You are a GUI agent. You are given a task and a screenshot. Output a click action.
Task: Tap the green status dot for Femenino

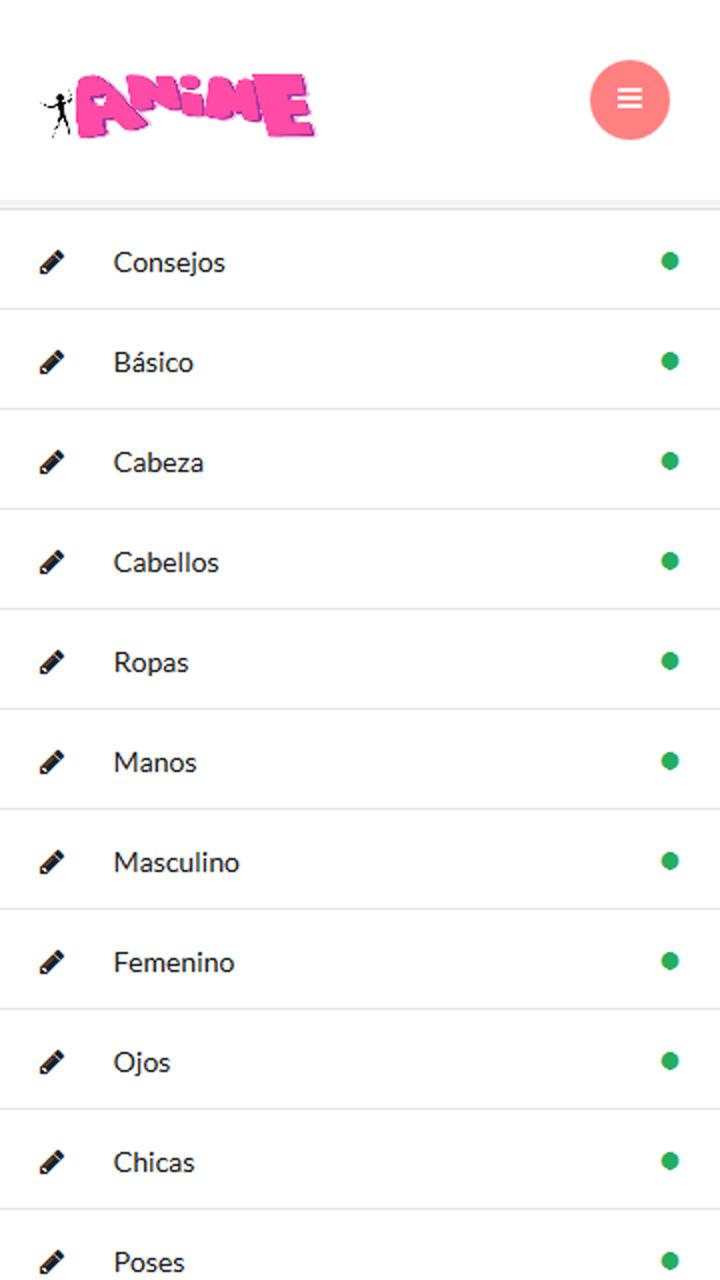[670, 961]
